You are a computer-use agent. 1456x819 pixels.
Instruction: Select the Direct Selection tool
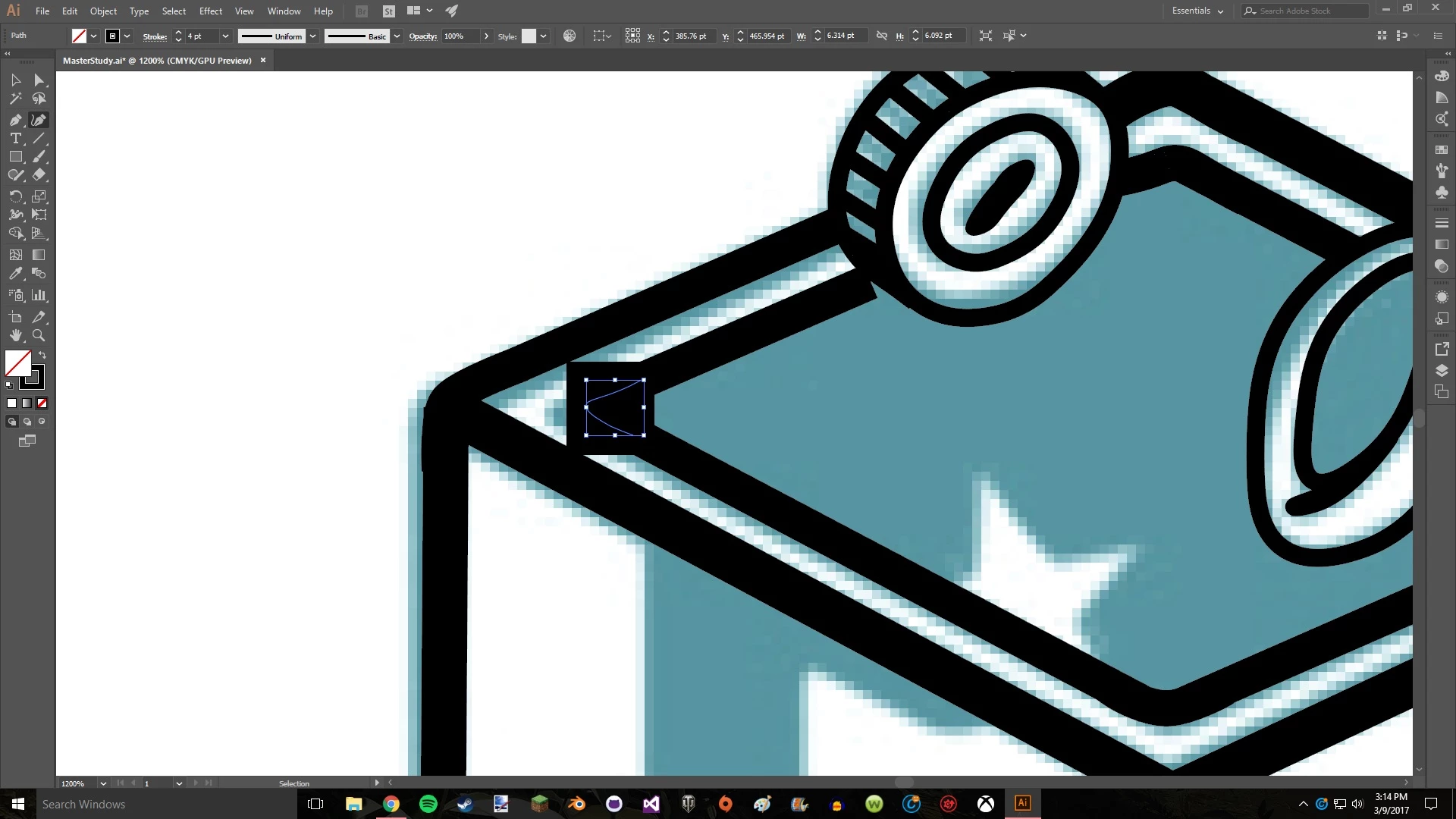click(x=39, y=80)
